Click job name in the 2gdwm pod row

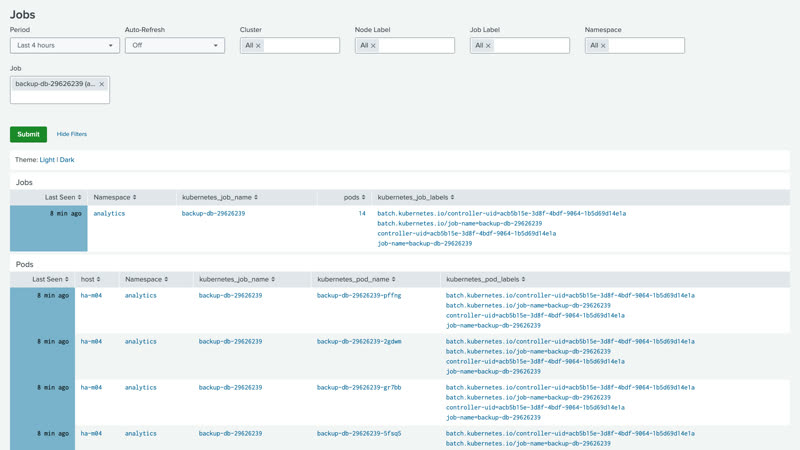231,342
